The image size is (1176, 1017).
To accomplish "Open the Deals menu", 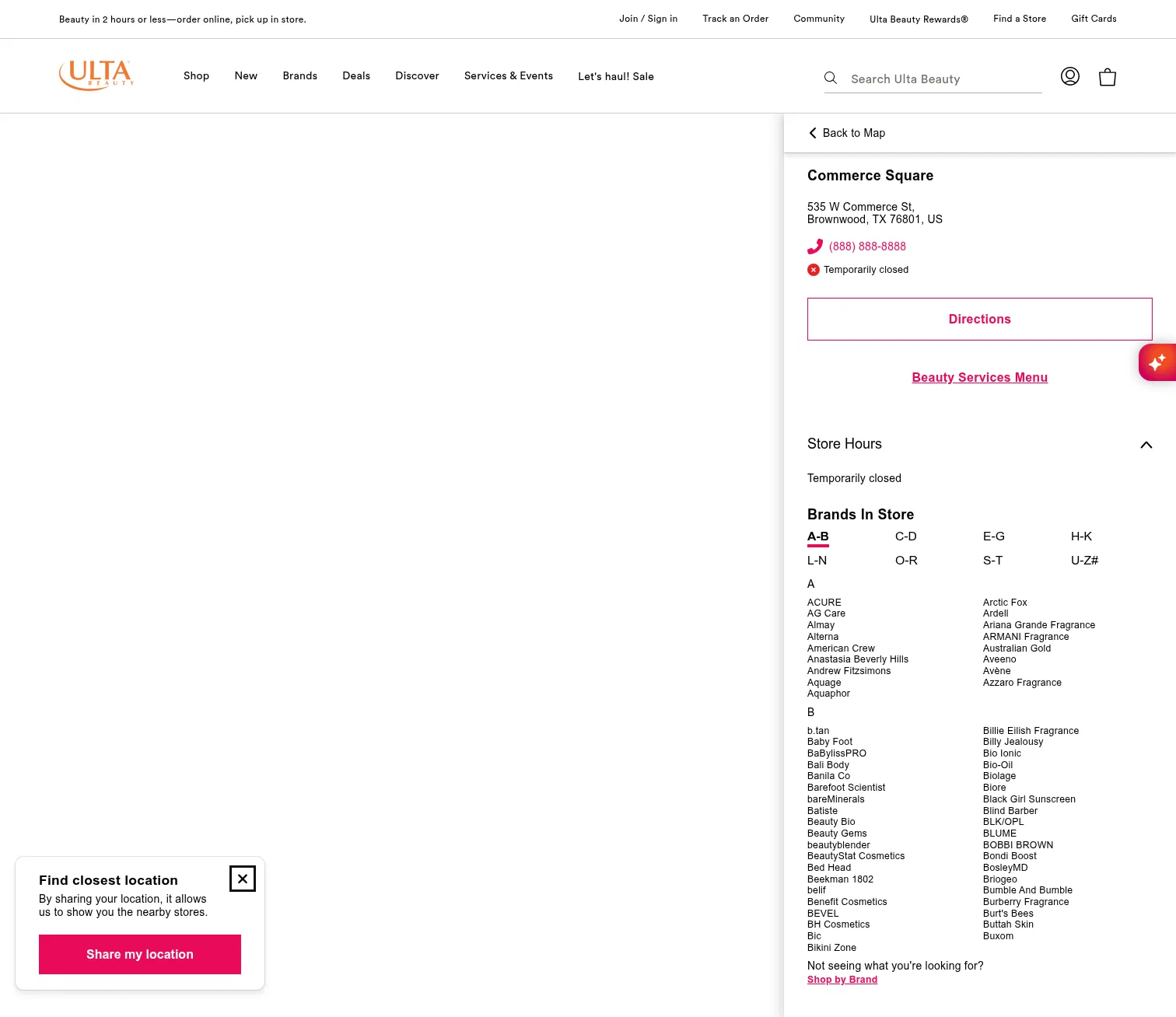I will 356,76.
